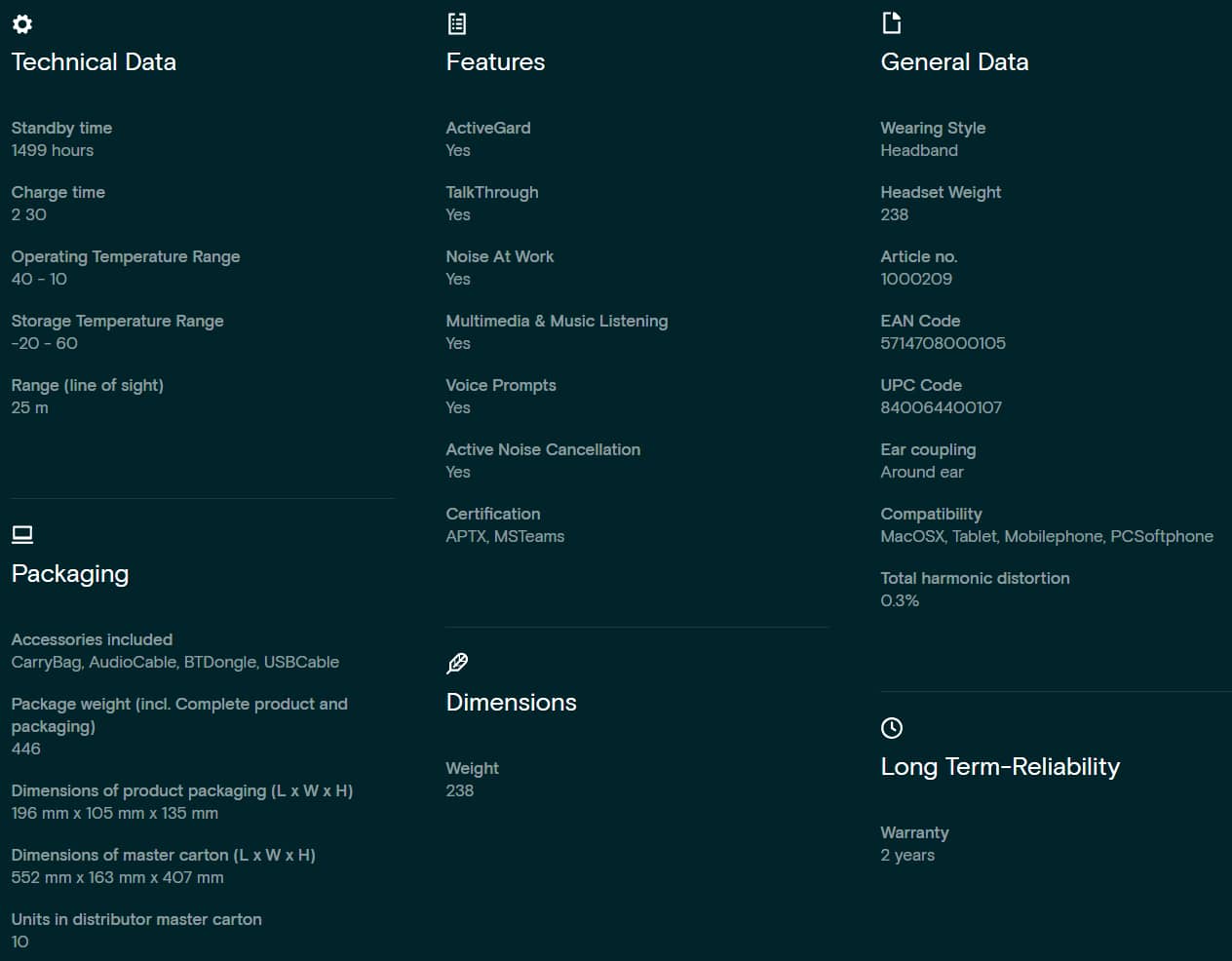Click the "TalkThrough" feature label
Screen dimensions: 1232x961
click(492, 192)
